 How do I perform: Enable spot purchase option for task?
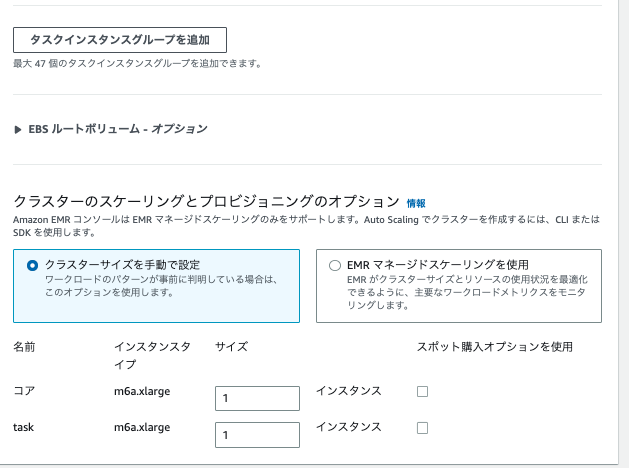click(x=422, y=428)
